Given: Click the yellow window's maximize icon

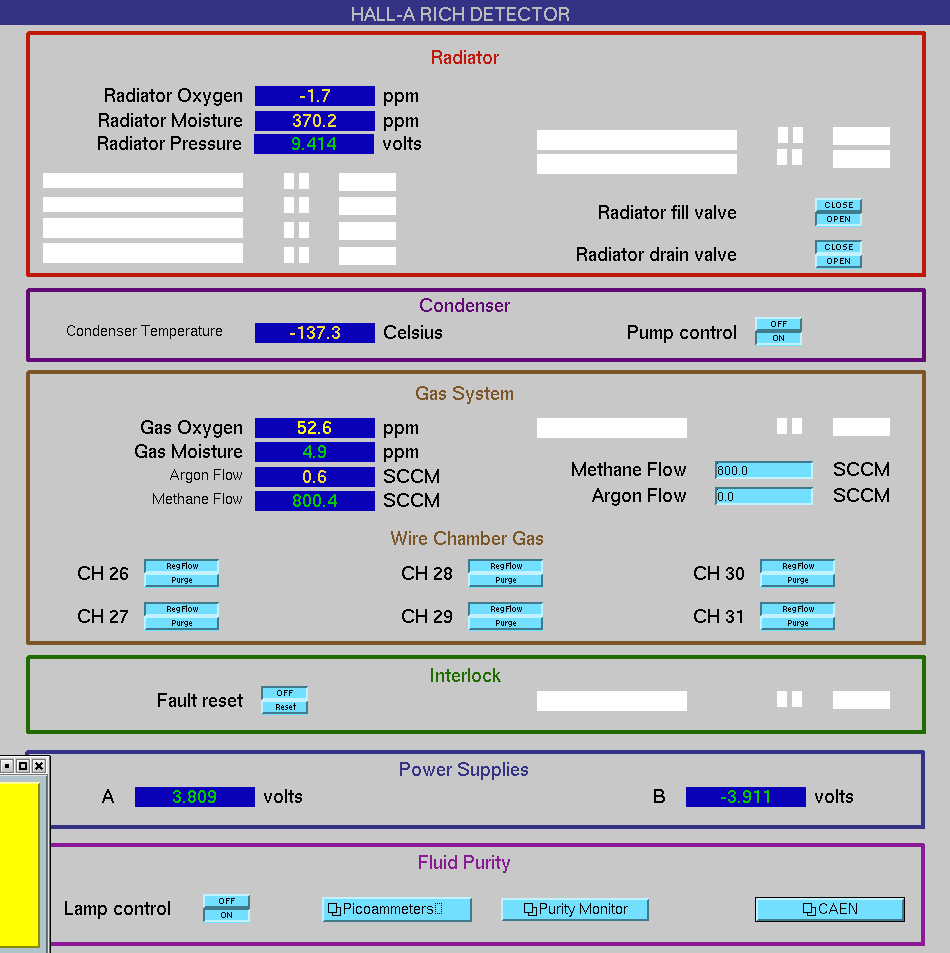Looking at the screenshot, I should tap(22, 766).
